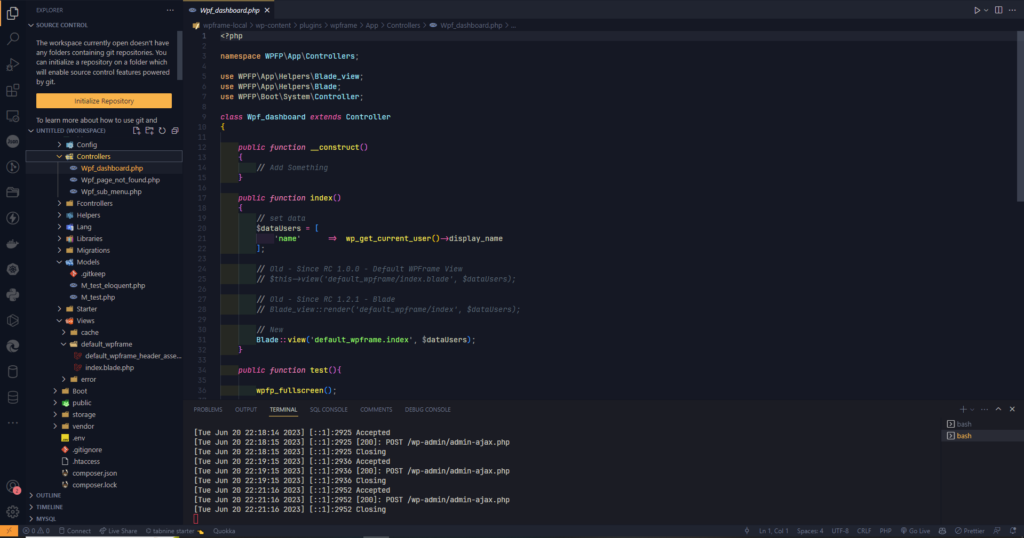
Task: Open the Json extension view in the activity bar
Action: pos(12,141)
